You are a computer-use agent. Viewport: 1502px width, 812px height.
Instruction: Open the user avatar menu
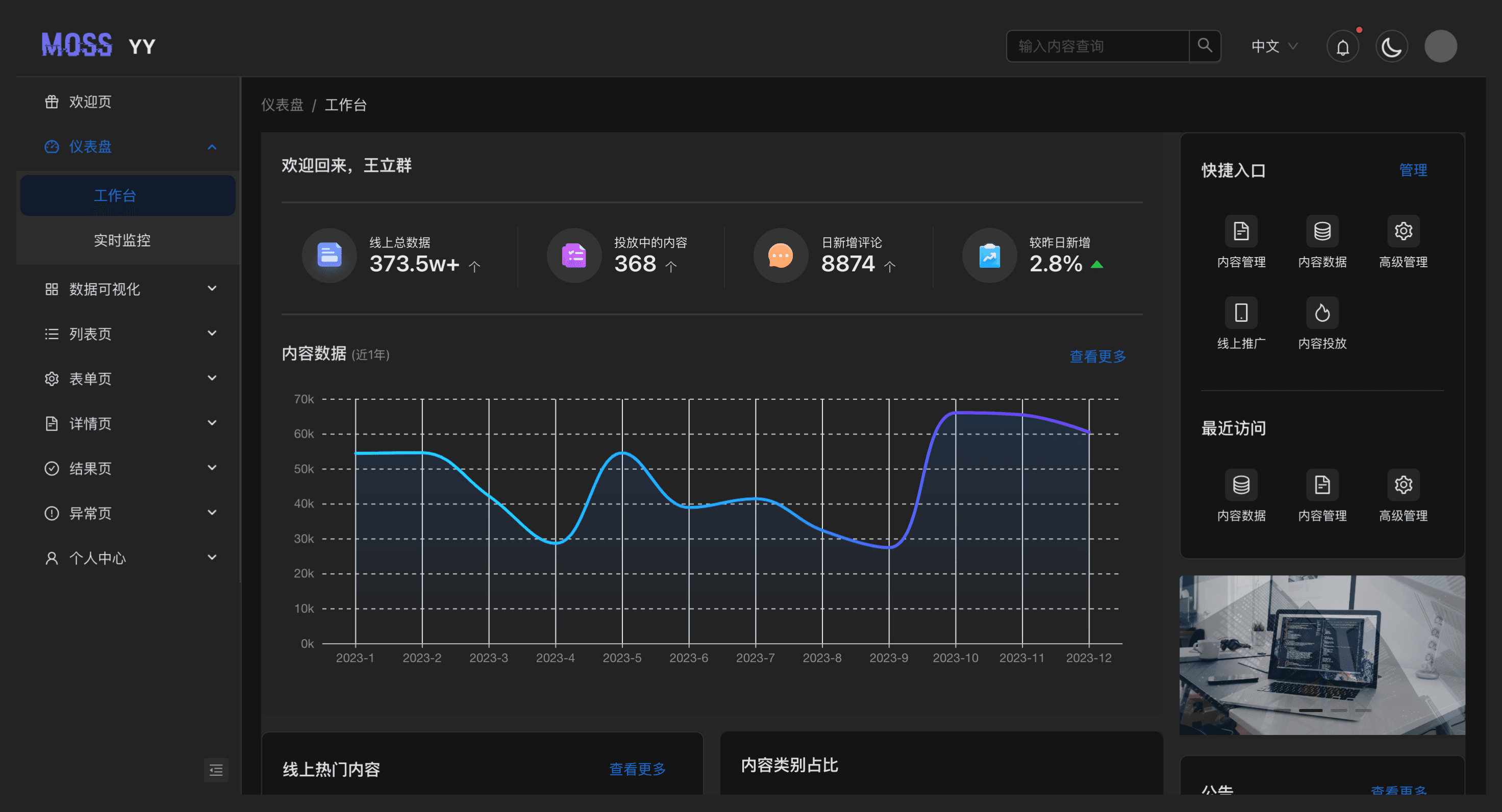coord(1441,46)
